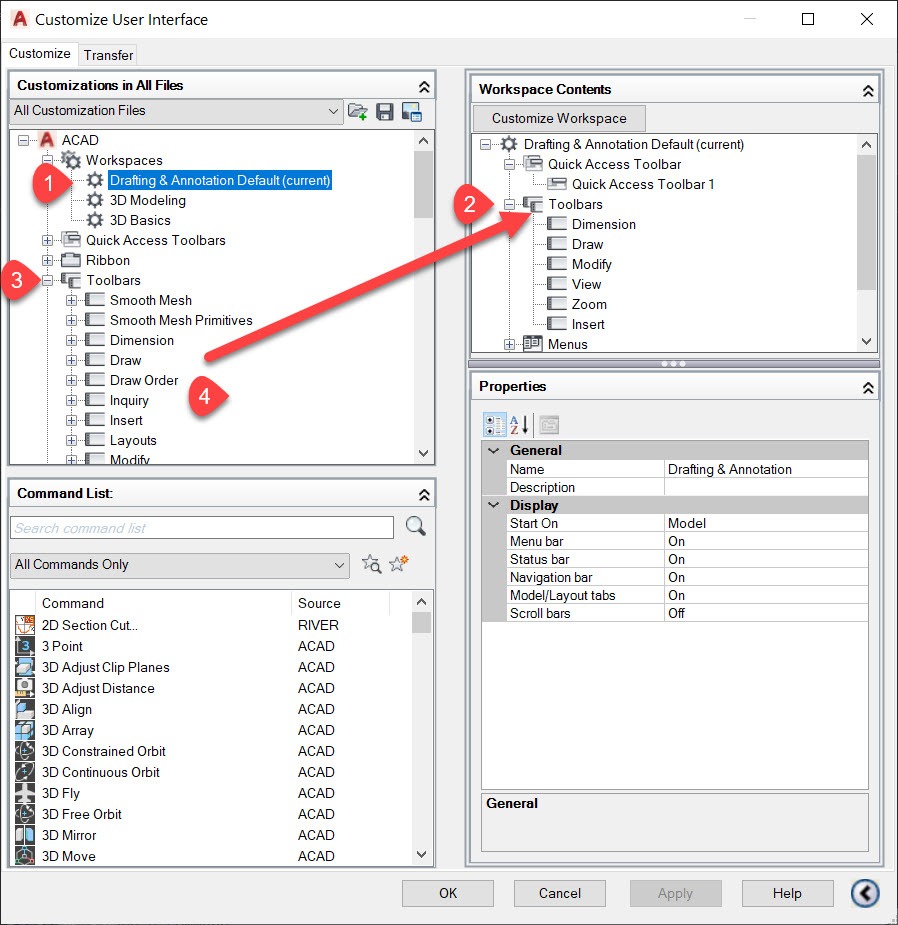The image size is (898, 925).
Task: Expand the Quick Access Toolbars node in left tree
Action: [47, 240]
